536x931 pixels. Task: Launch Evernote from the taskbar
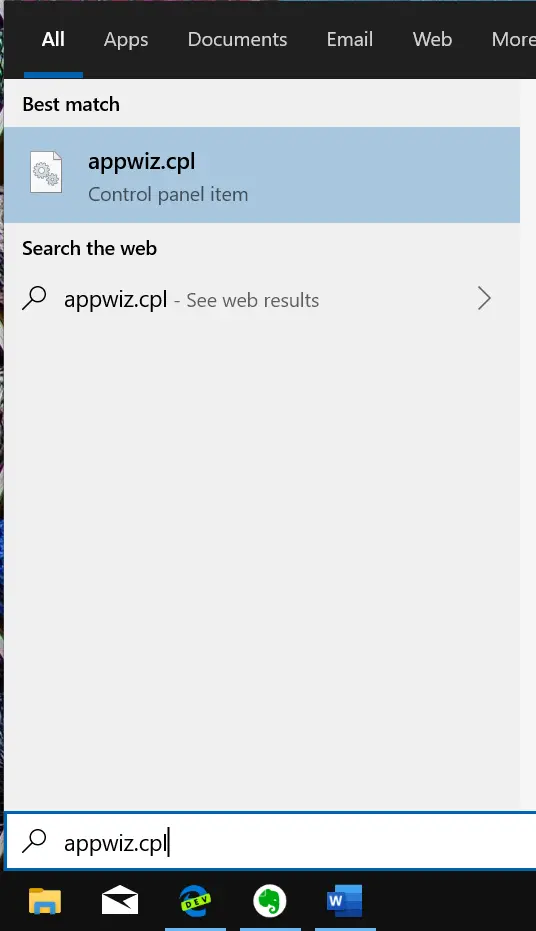269,900
